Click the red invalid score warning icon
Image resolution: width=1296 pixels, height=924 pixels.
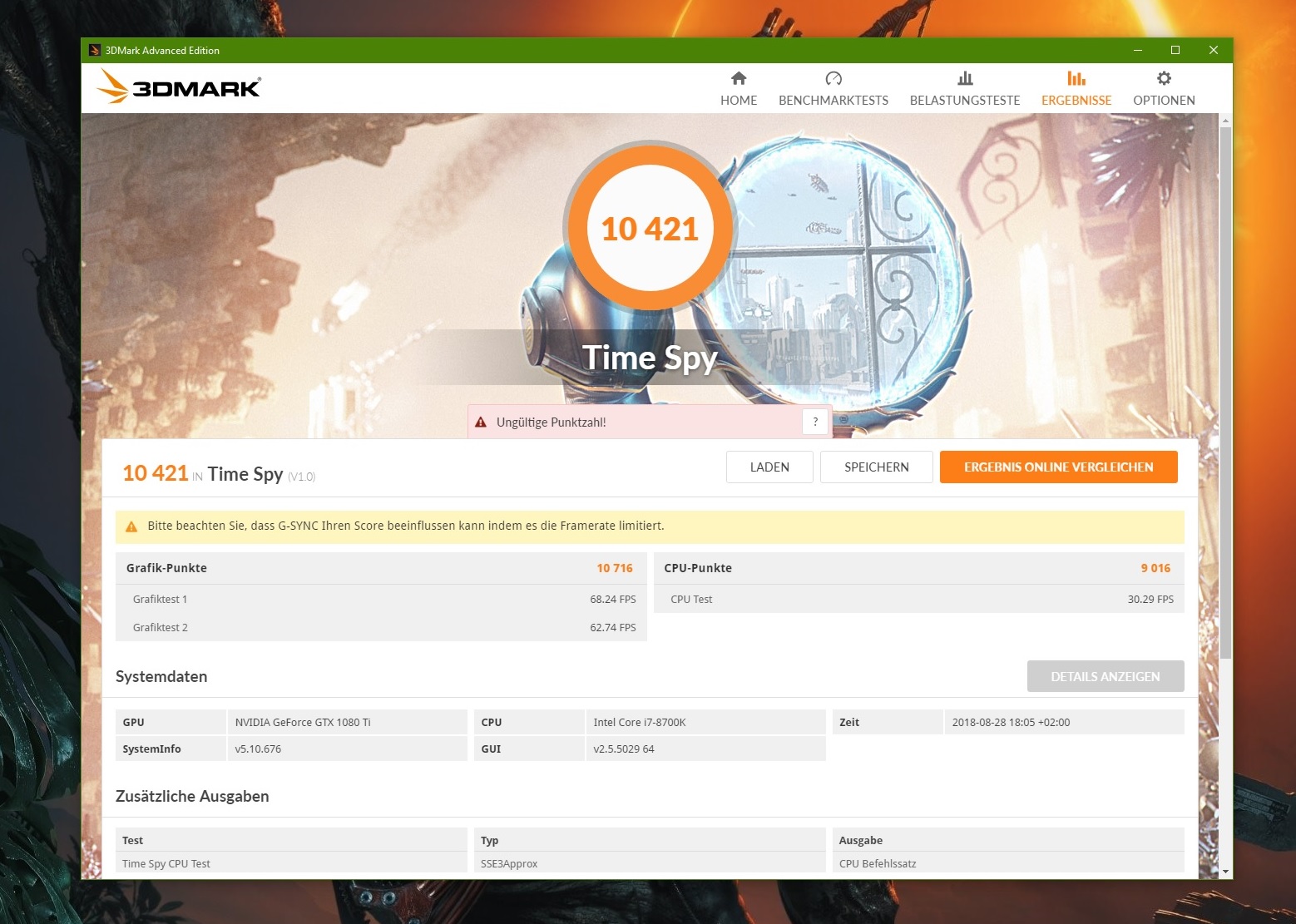point(481,422)
